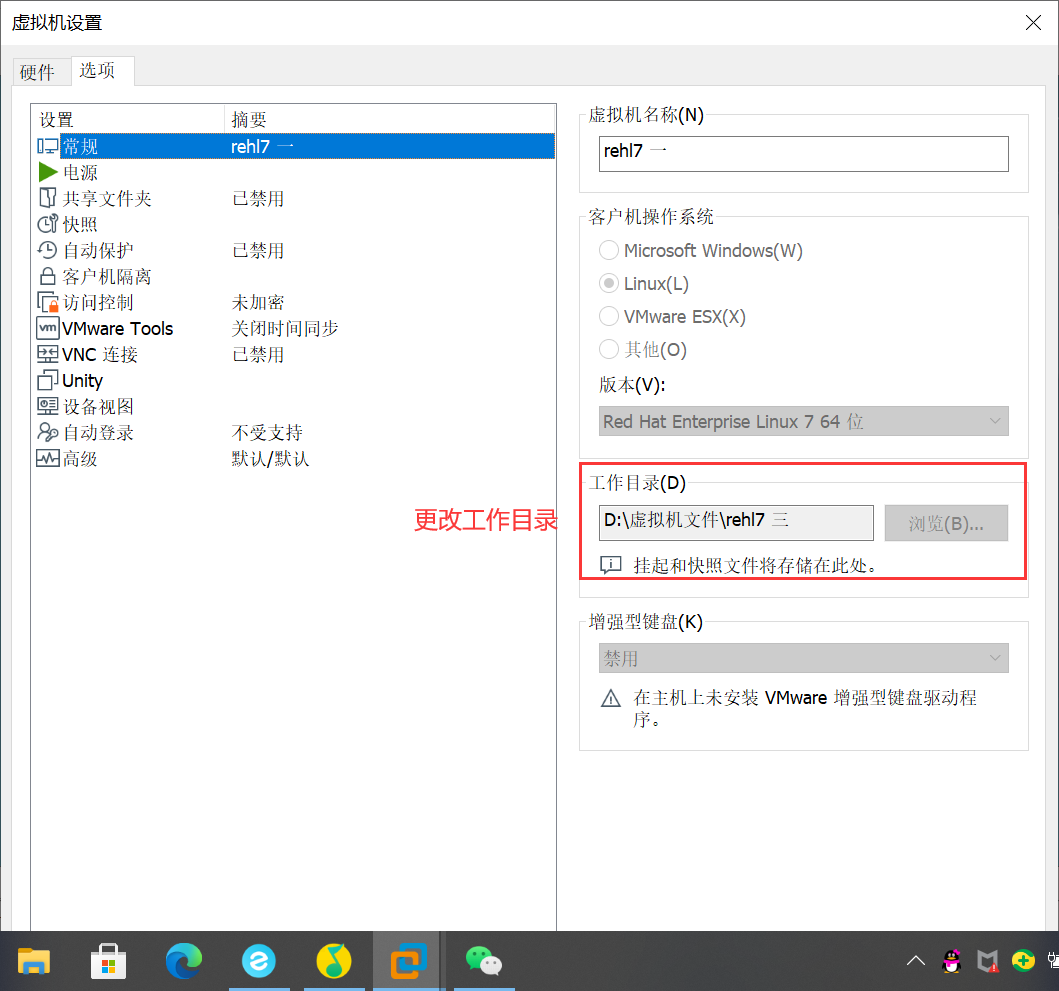Open the QQ Music taskbar icon
1059x991 pixels.
(x=334, y=961)
